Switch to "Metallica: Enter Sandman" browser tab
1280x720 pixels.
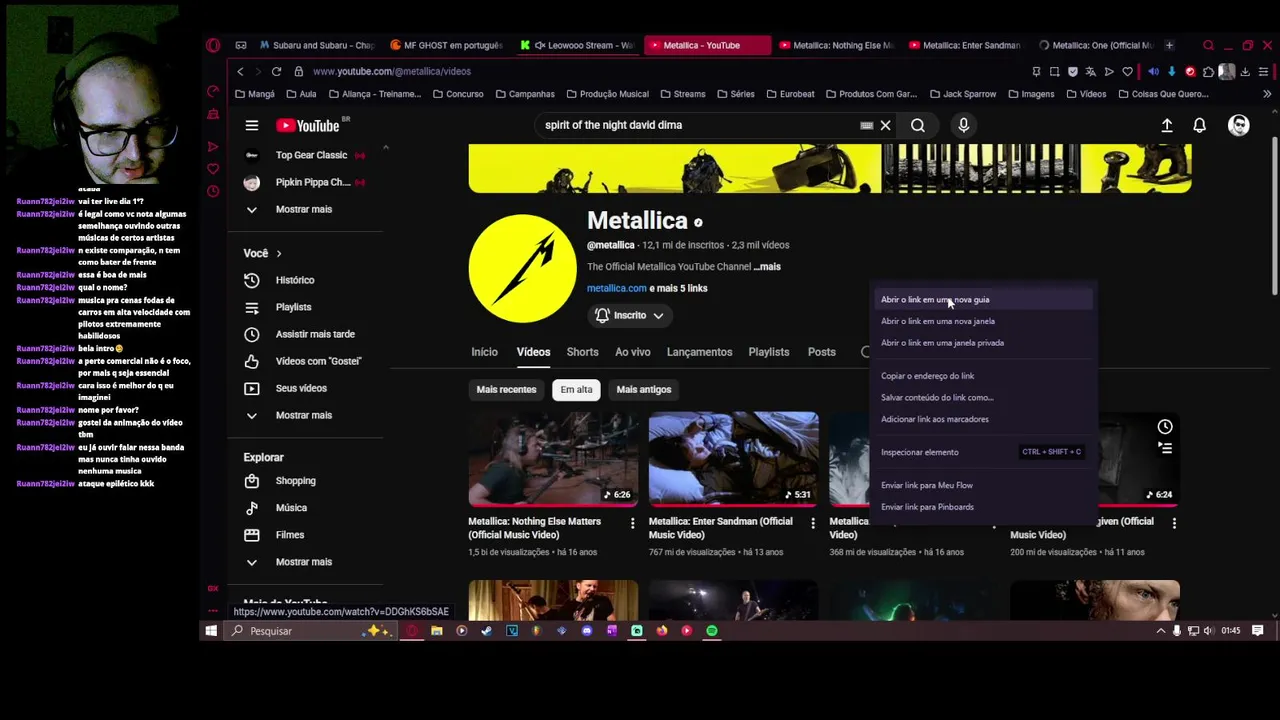click(x=965, y=45)
